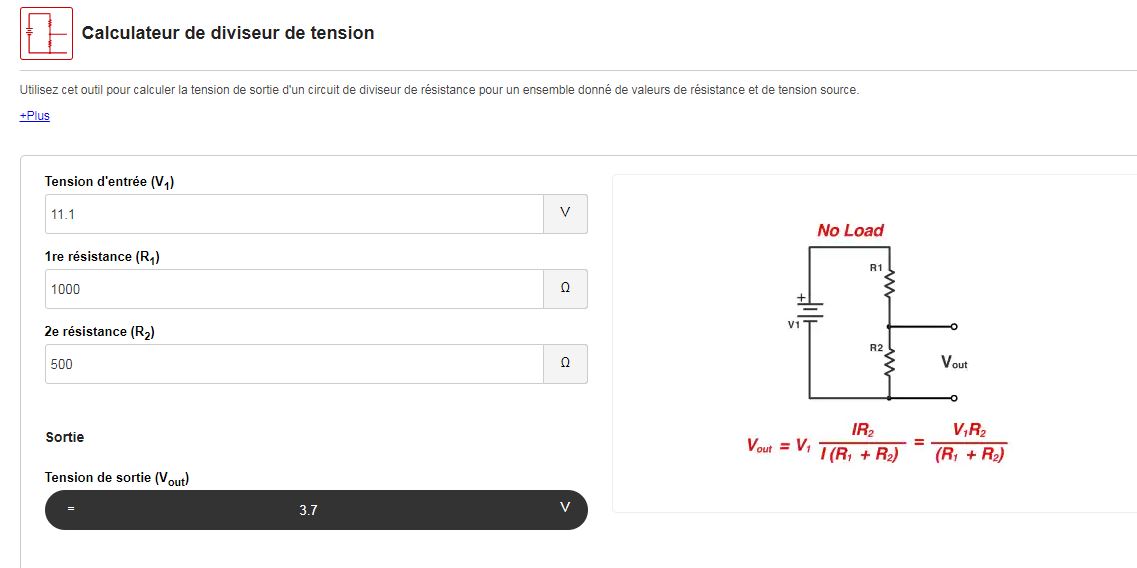
Task: Click the red No Load label
Action: click(851, 231)
